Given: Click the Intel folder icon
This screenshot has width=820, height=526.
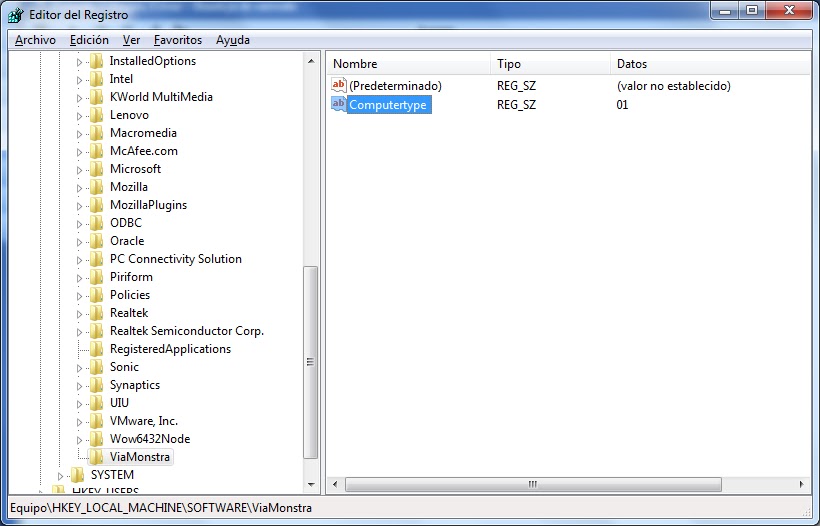Looking at the screenshot, I should pyautogui.click(x=96, y=79).
